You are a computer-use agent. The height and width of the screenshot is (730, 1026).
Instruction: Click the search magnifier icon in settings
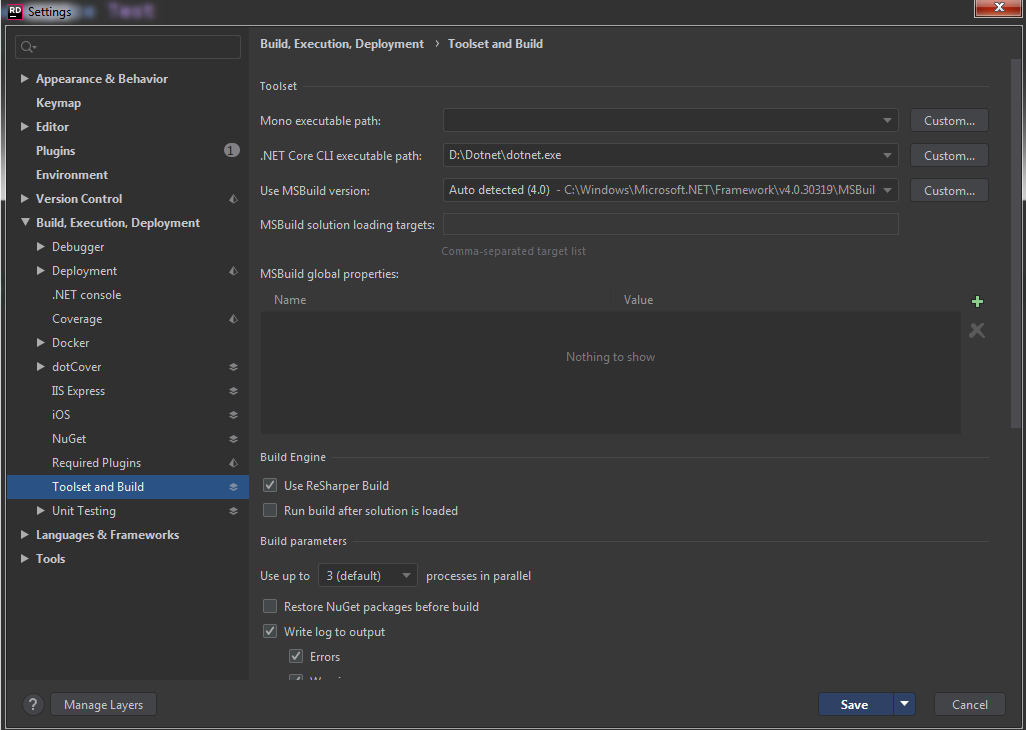pyautogui.click(x=28, y=47)
